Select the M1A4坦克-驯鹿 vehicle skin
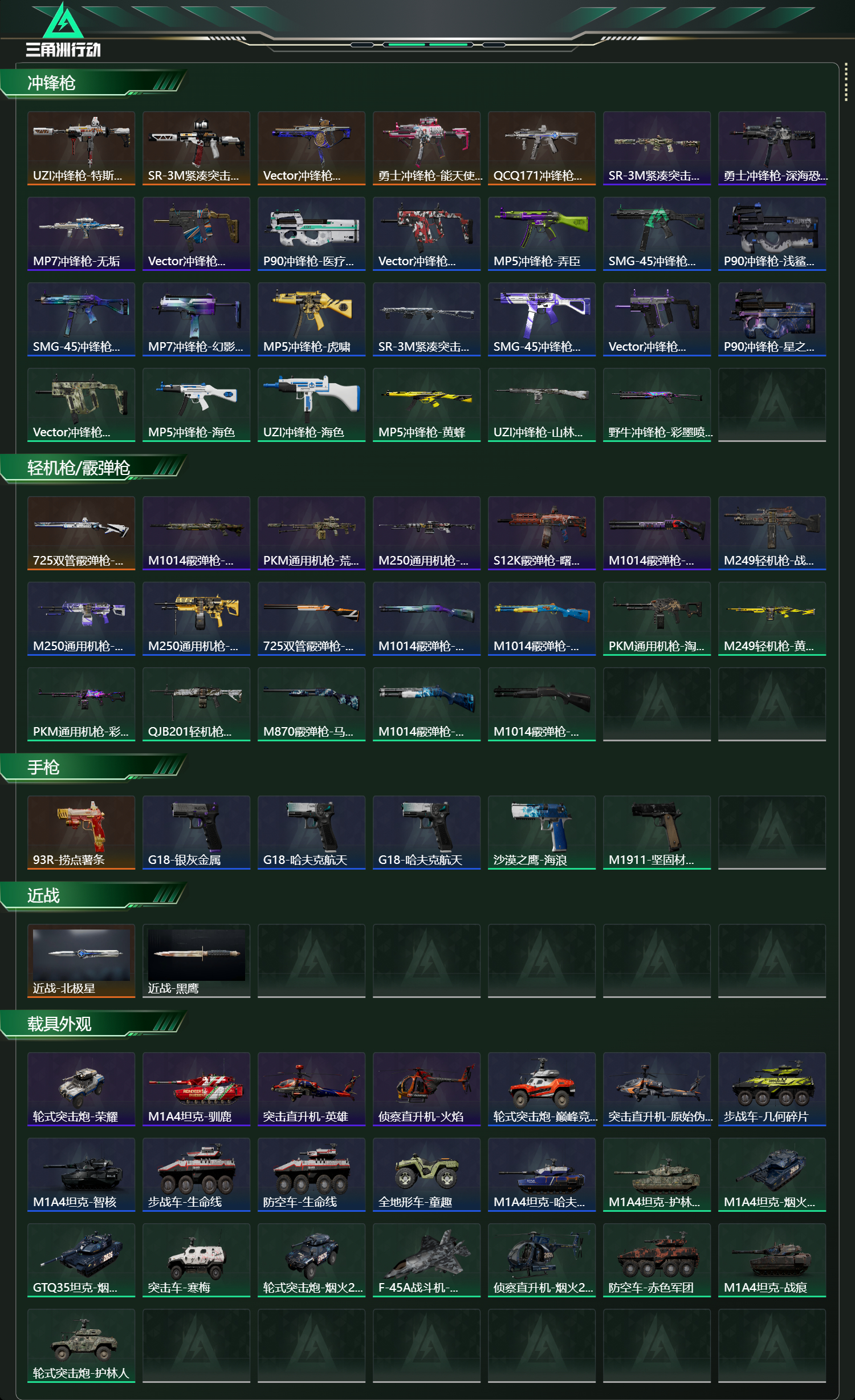Screen dimensions: 855x1400 coord(197,1089)
